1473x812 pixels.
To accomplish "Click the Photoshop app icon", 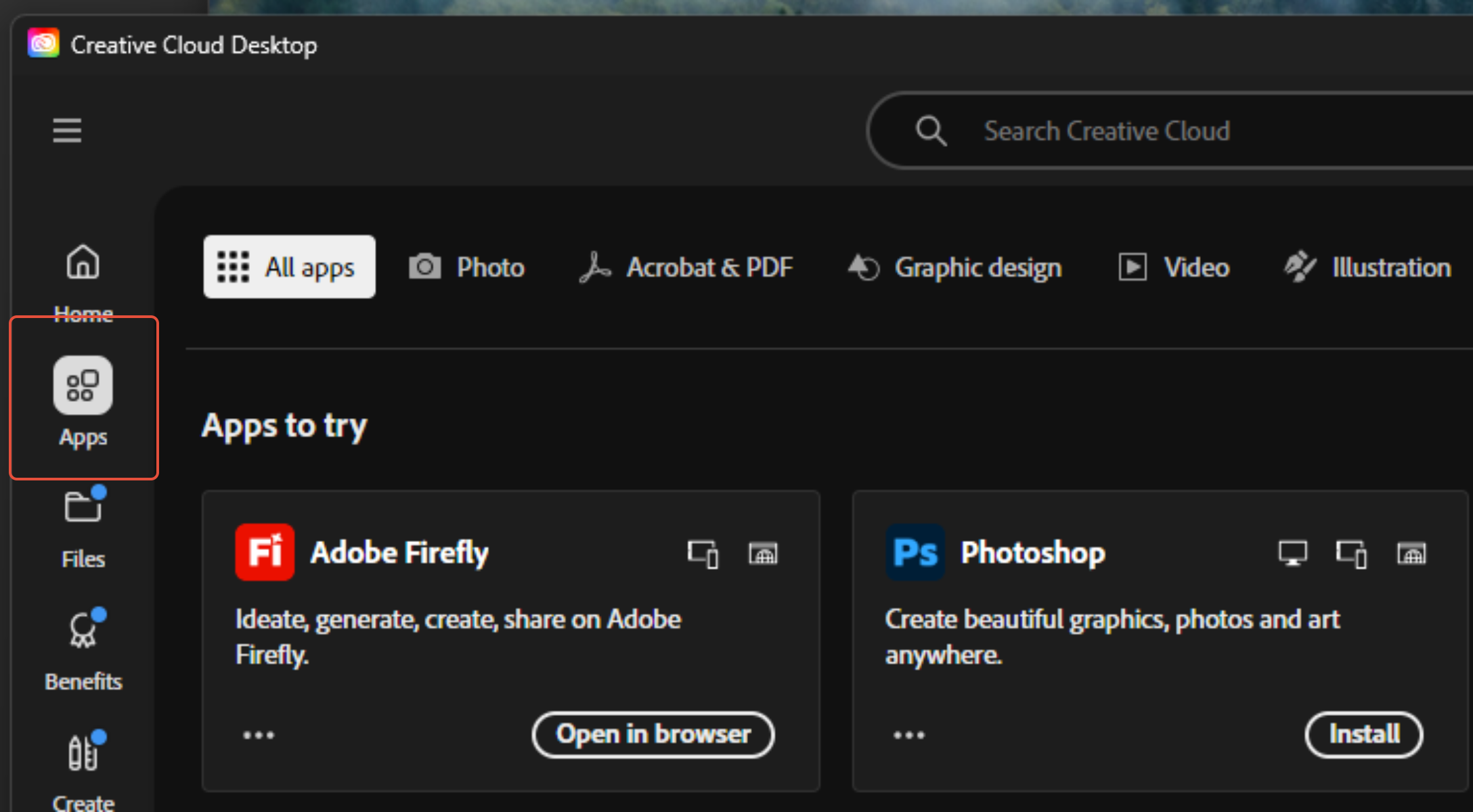I will pyautogui.click(x=915, y=552).
